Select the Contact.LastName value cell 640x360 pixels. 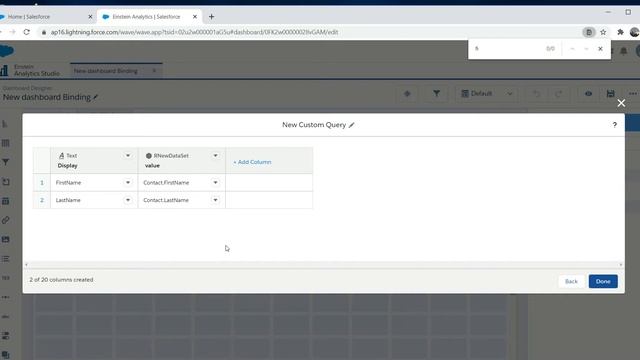[182, 200]
